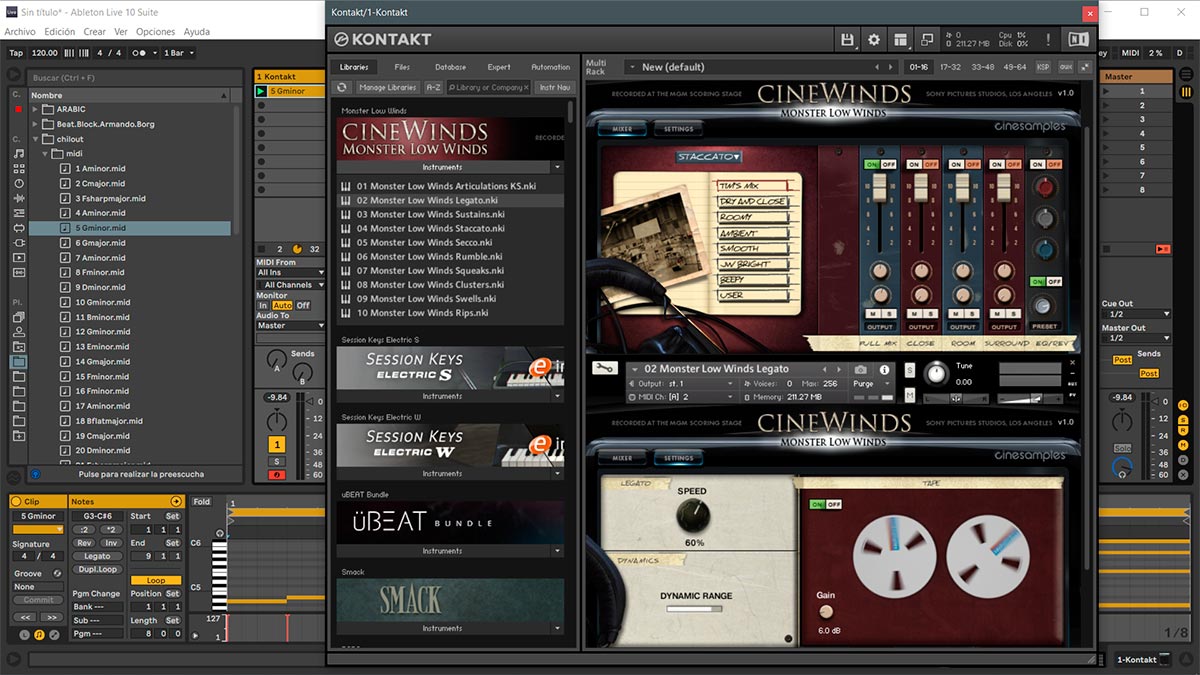Adjust the Dynamic Range slider

[x=696, y=609]
